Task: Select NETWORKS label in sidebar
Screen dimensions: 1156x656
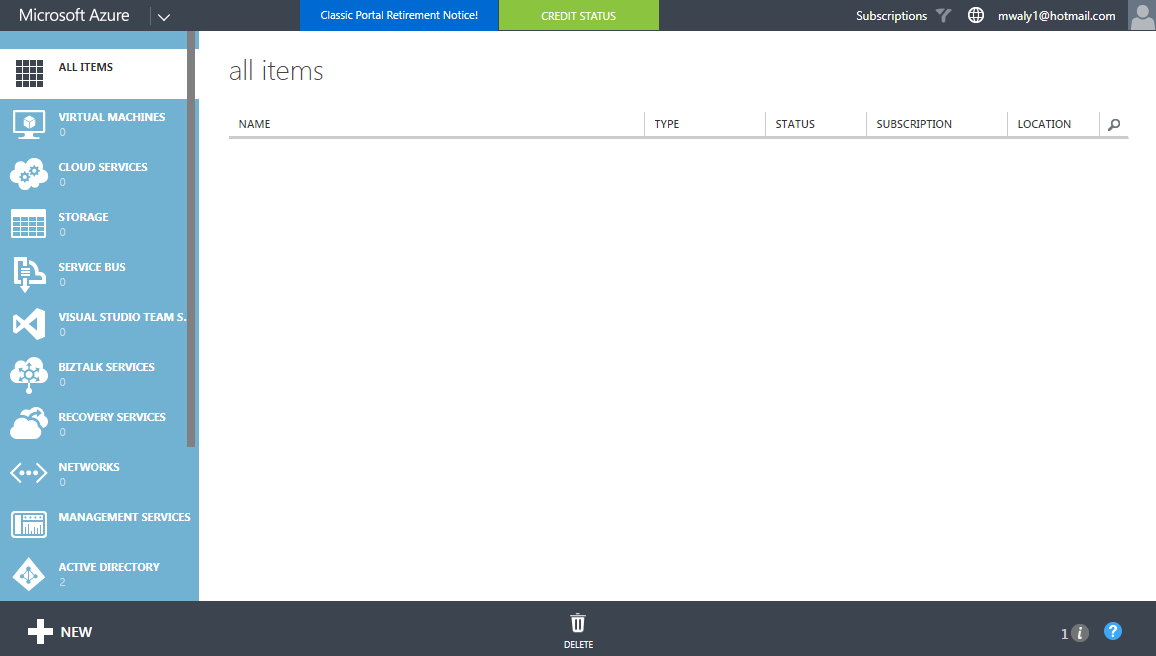Action: pyautogui.click(x=88, y=467)
